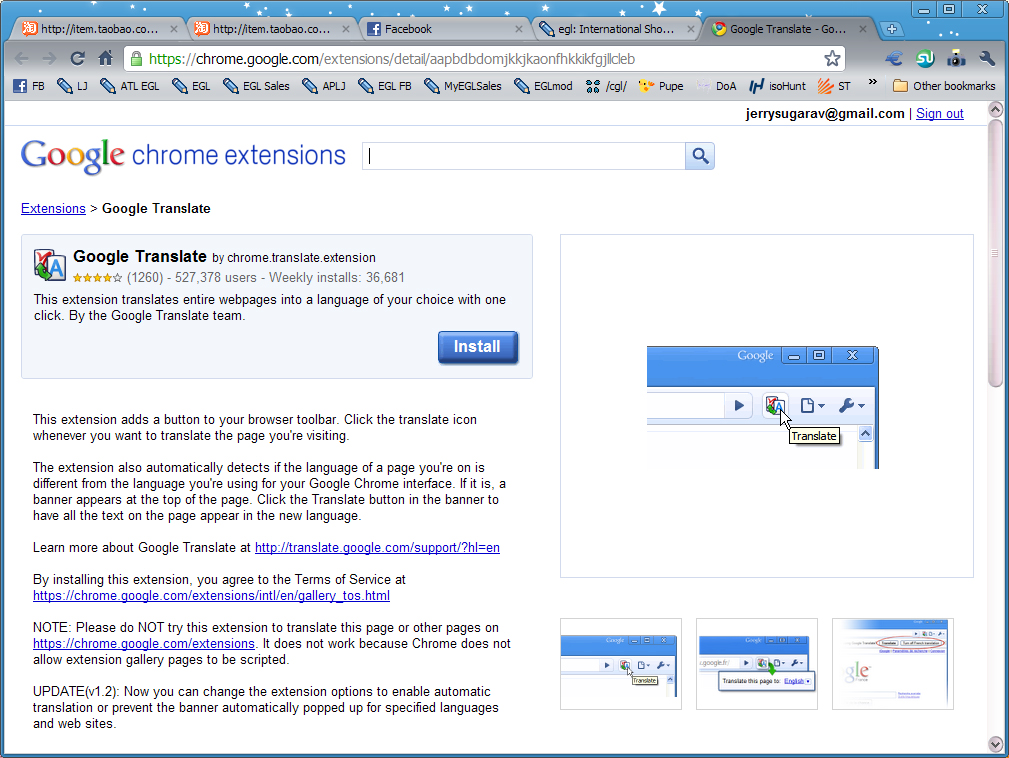Click the scrollbar down arrow

click(x=995, y=744)
